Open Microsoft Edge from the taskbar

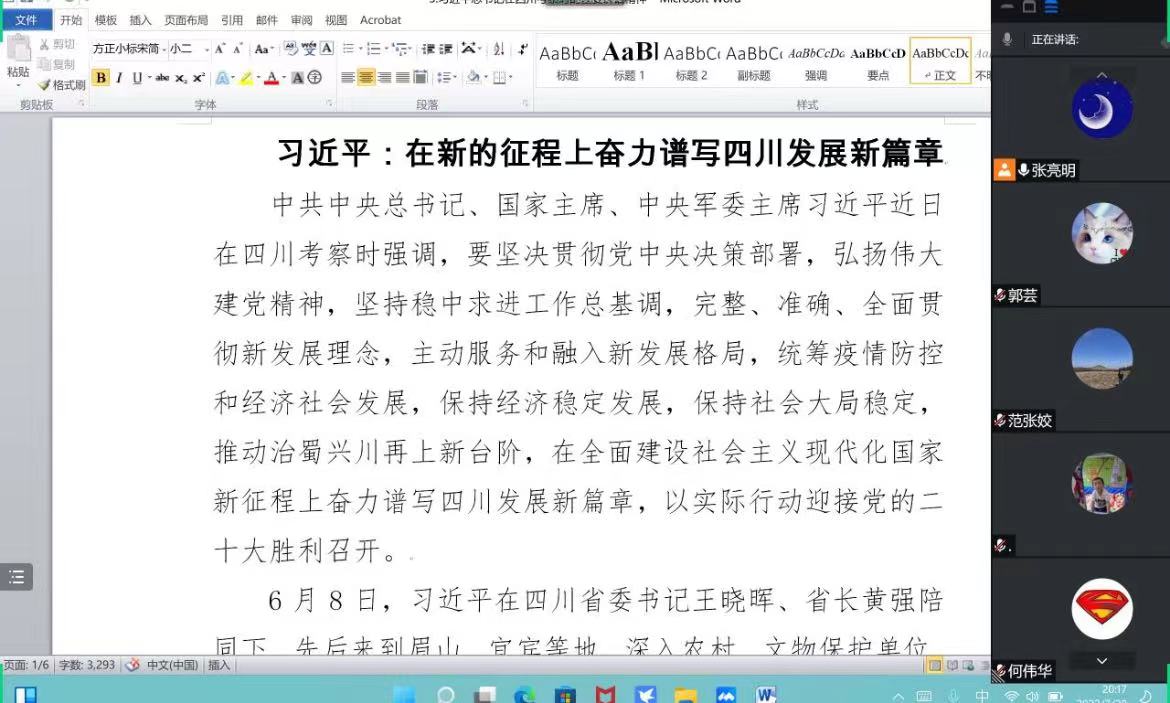click(x=524, y=695)
